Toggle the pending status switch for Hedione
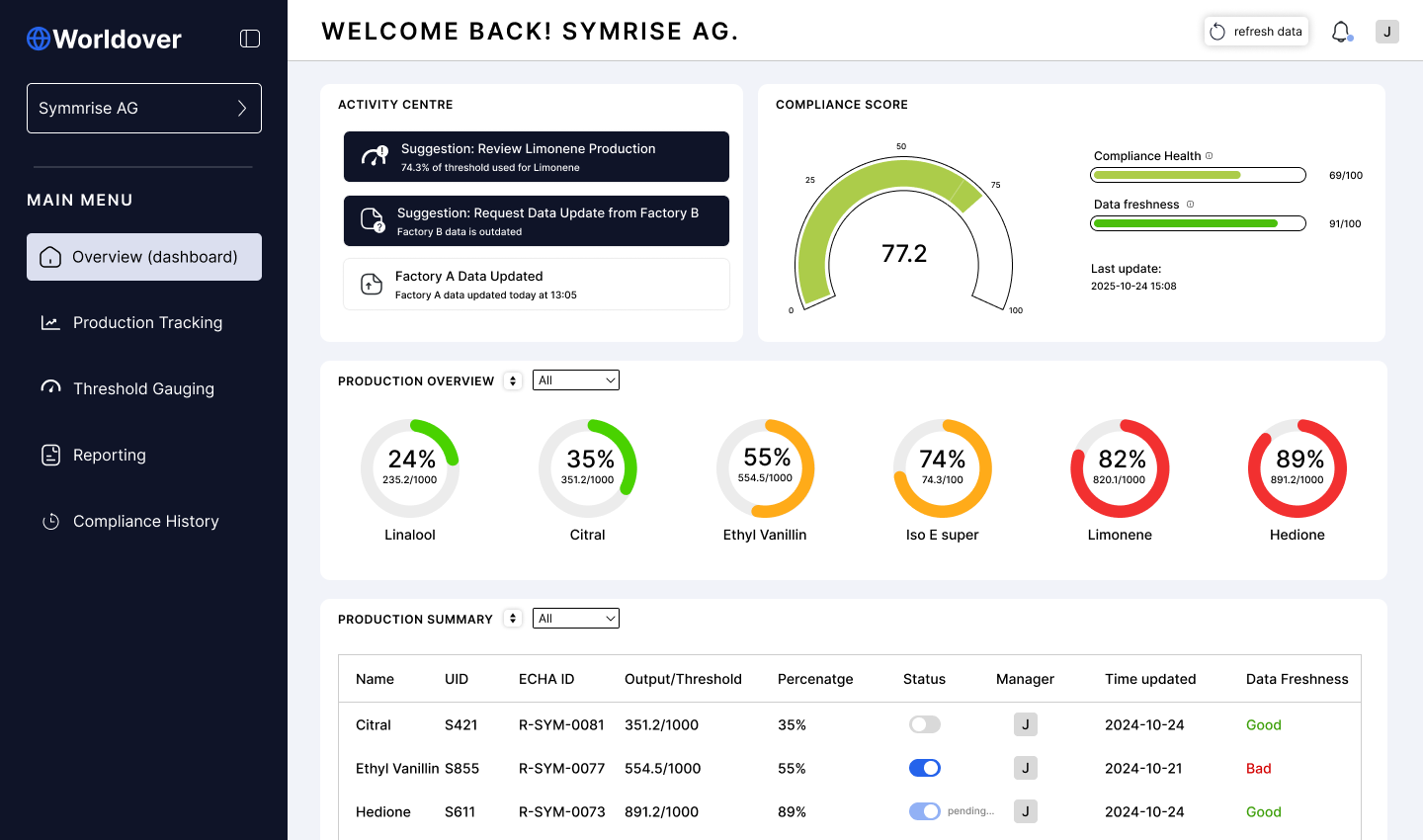Screen dimensions: 1423x840 [925, 811]
